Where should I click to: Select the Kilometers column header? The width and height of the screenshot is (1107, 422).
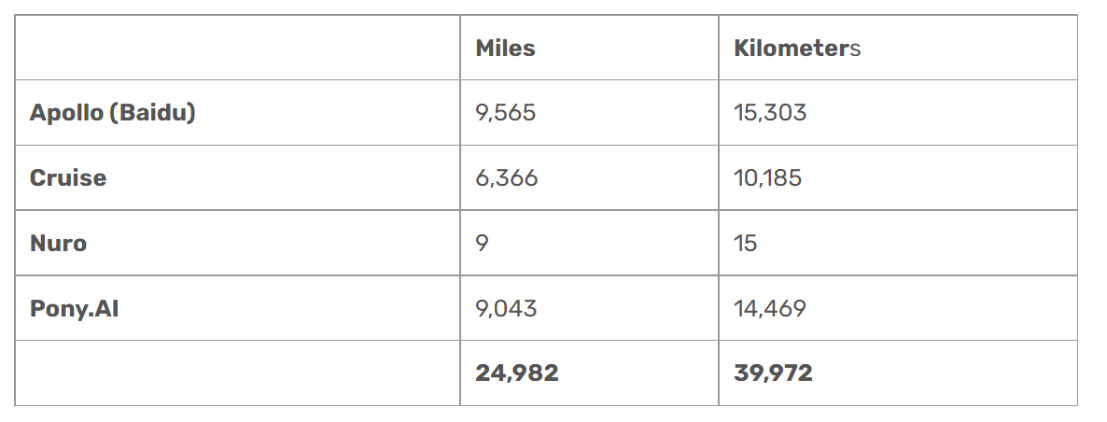[796, 48]
